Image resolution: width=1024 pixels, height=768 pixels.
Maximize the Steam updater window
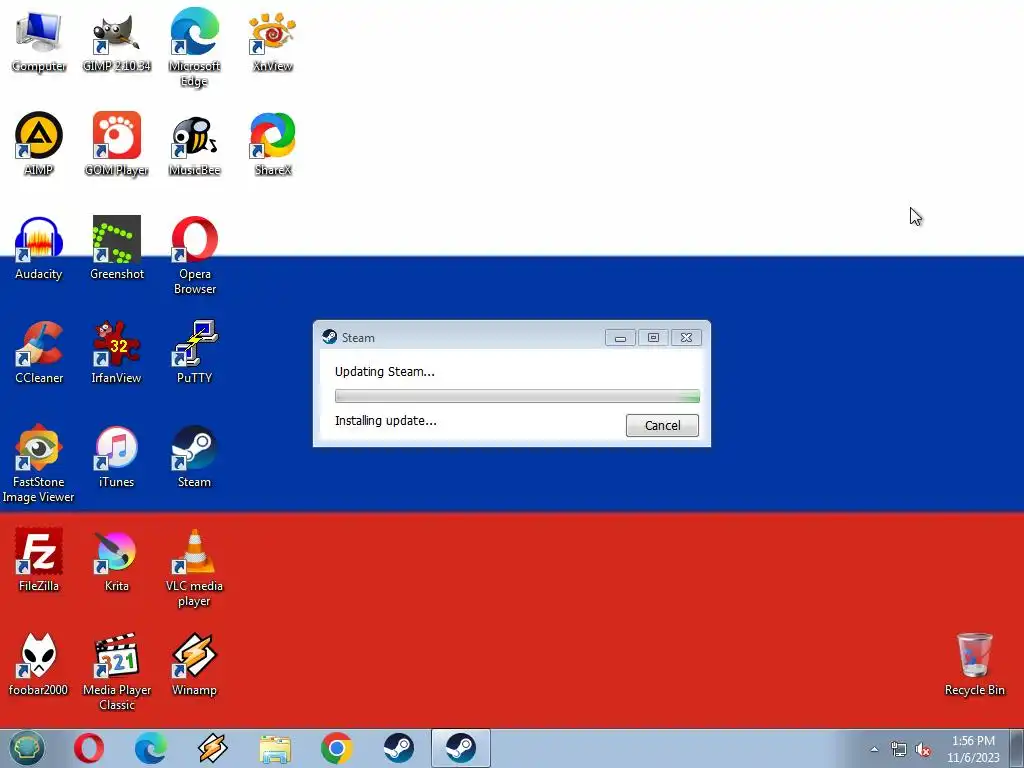tap(653, 338)
